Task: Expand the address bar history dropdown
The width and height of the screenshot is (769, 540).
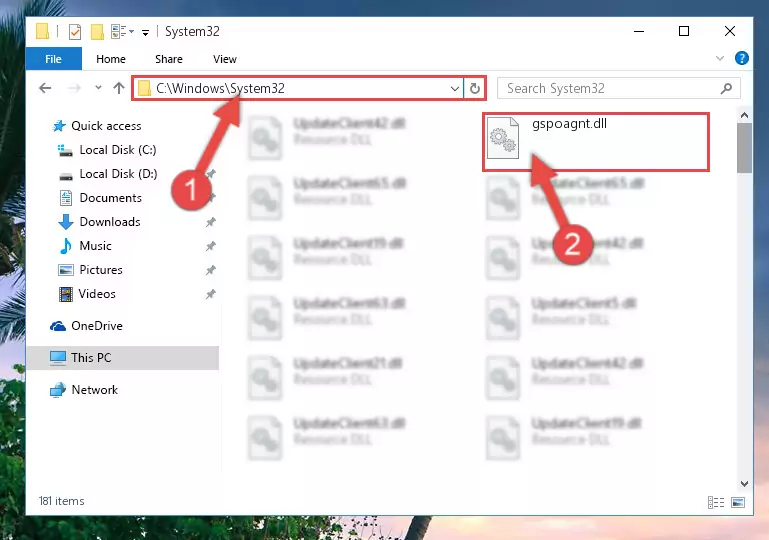Action: [455, 89]
